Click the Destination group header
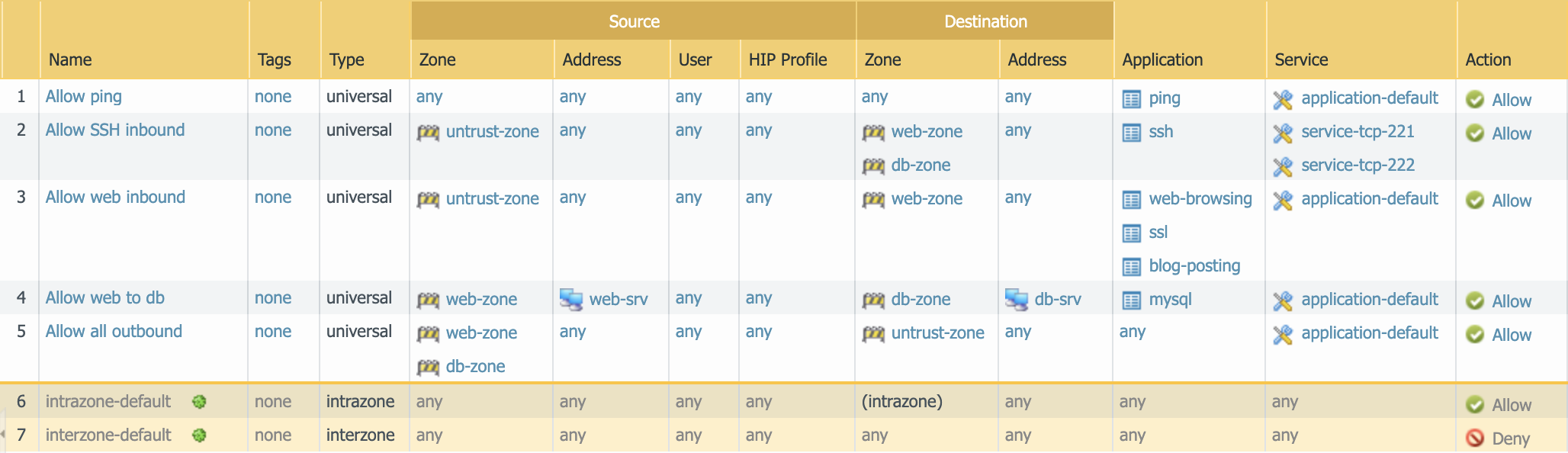This screenshot has width=1568, height=453. coord(985,21)
